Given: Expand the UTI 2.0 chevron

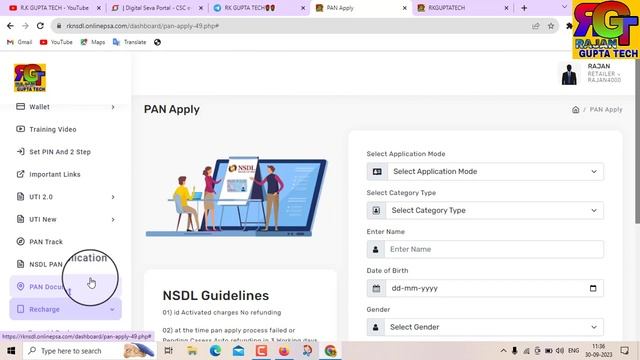Looking at the screenshot, I should (113, 197).
